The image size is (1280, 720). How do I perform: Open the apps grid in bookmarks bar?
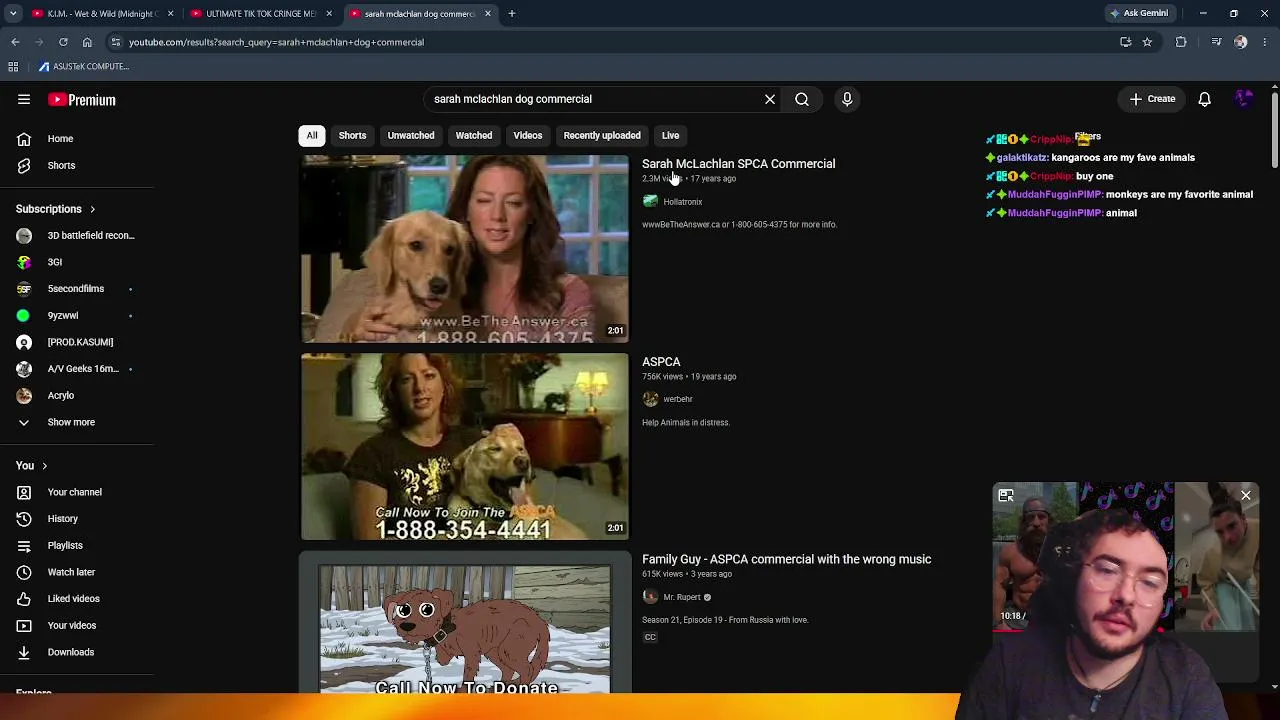pos(13,66)
